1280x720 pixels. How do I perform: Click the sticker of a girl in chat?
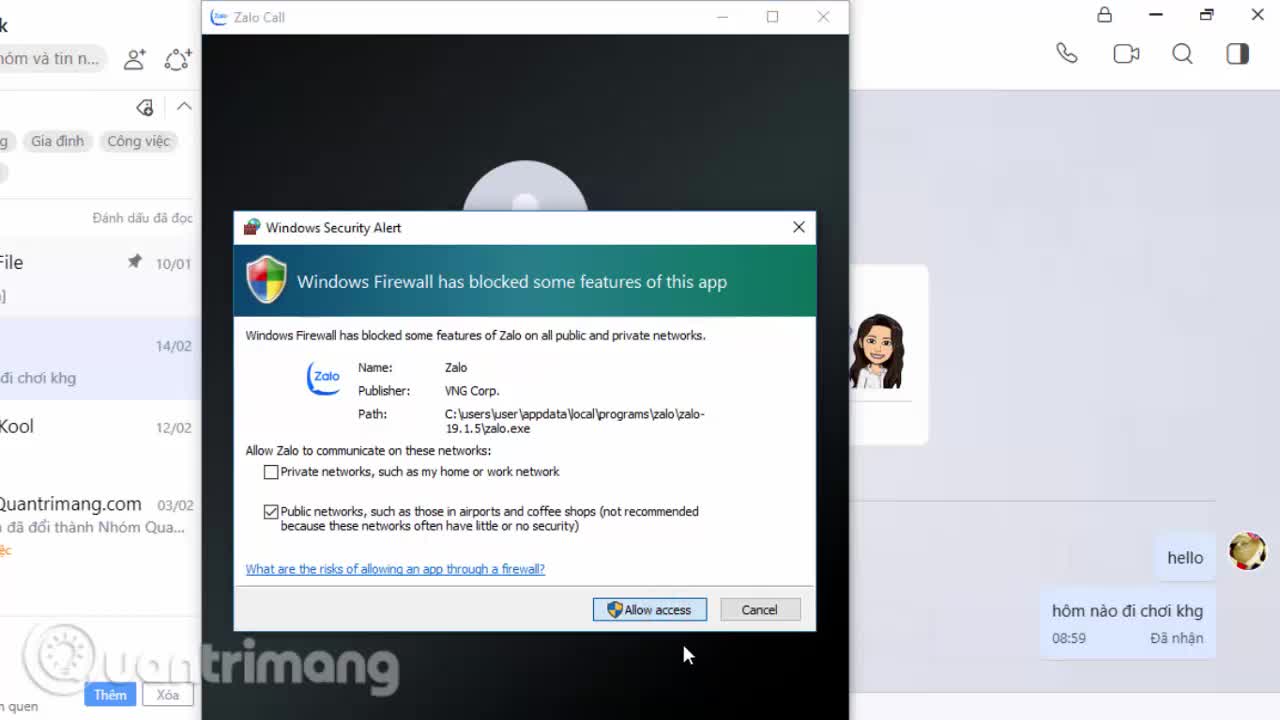point(876,351)
